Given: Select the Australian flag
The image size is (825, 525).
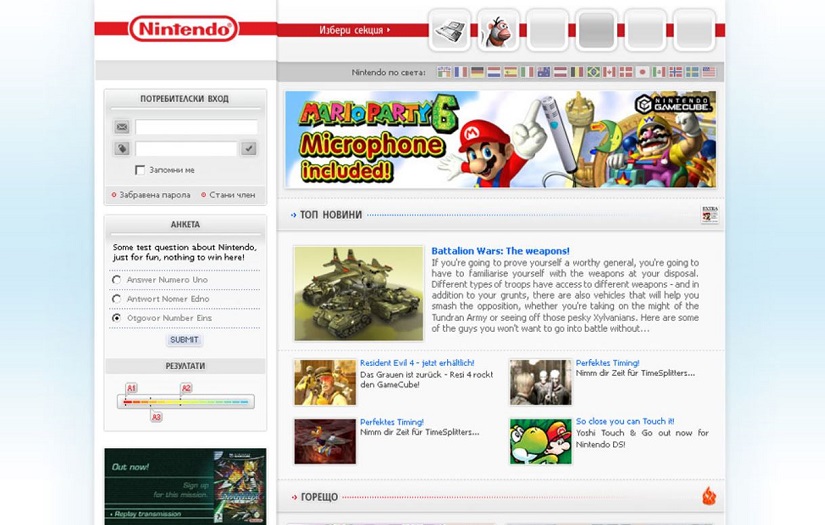Looking at the screenshot, I should [x=544, y=72].
